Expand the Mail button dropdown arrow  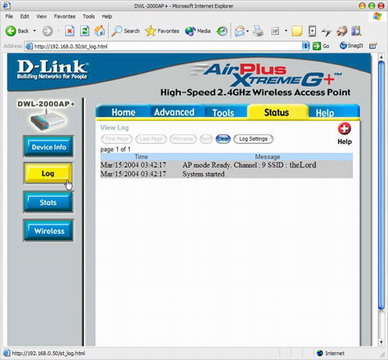pyautogui.click(x=248, y=31)
